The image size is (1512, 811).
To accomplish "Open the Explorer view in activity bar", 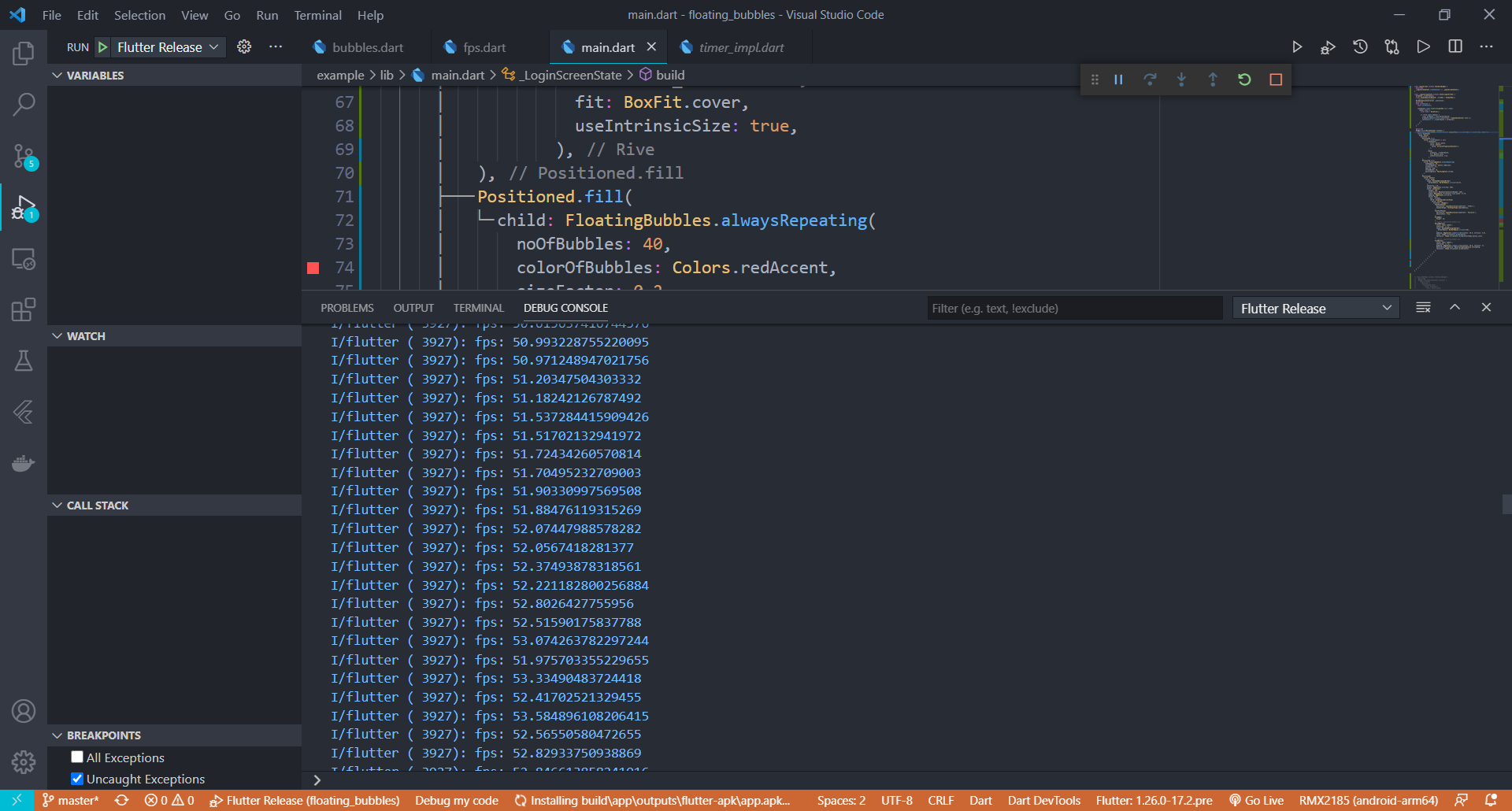I will [x=24, y=54].
